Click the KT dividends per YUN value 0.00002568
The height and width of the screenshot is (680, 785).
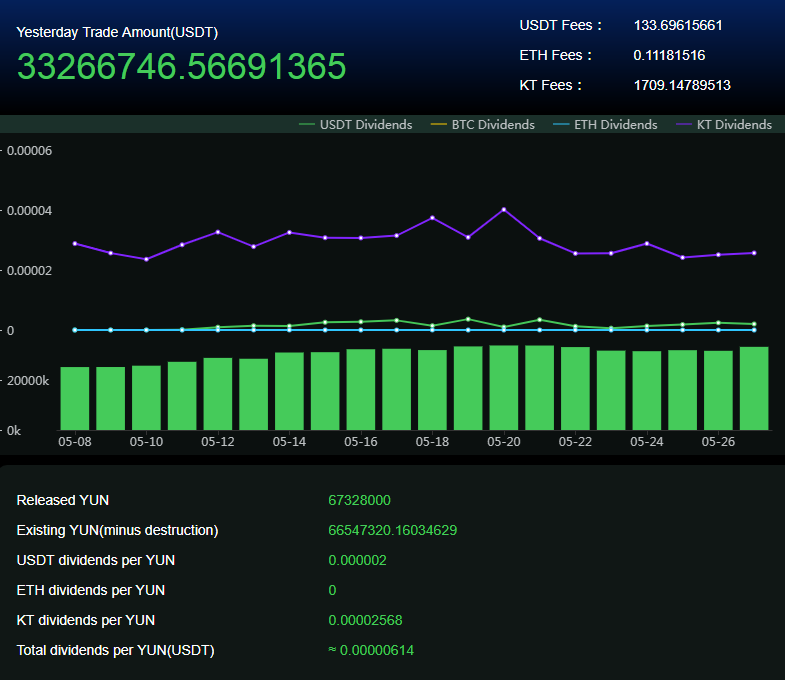pyautogui.click(x=365, y=620)
